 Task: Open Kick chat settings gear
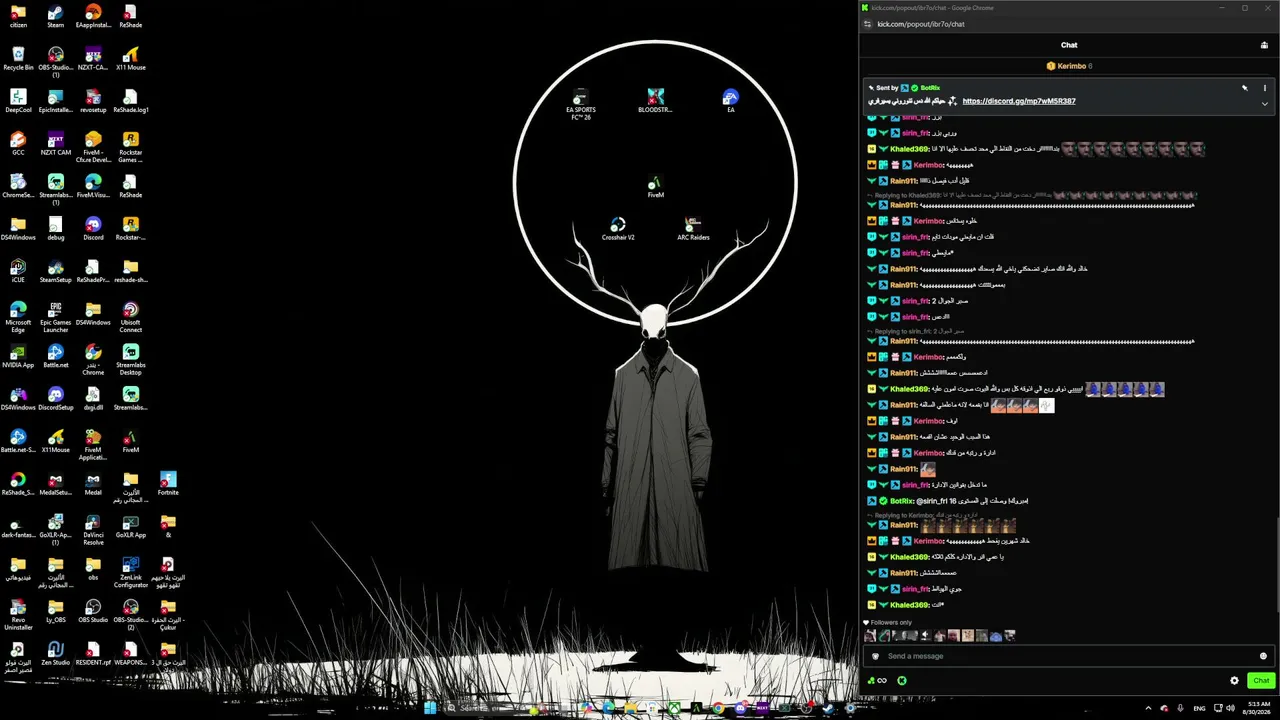click(x=1234, y=681)
